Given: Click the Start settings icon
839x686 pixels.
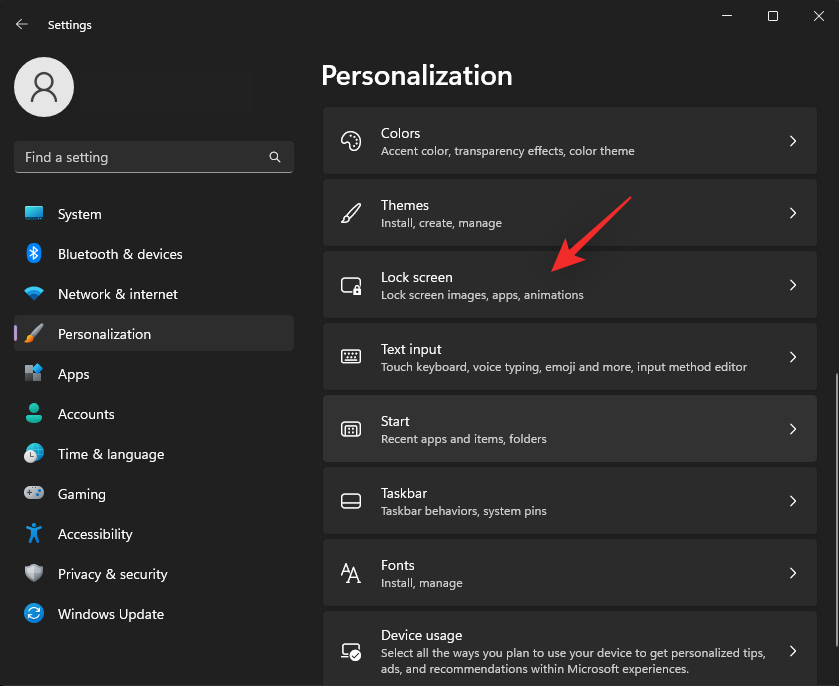Looking at the screenshot, I should point(351,428).
